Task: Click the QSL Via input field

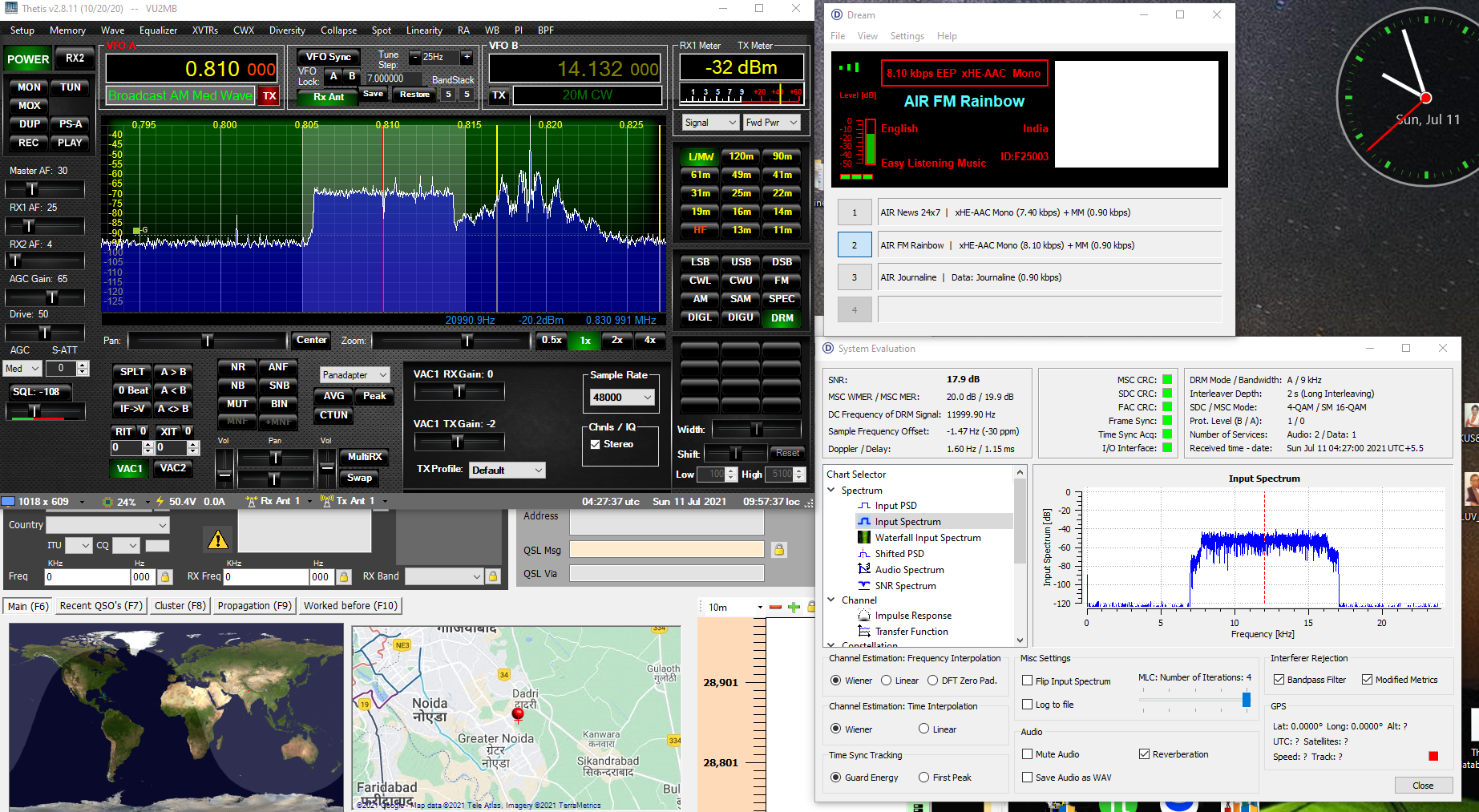Action: 666,574
